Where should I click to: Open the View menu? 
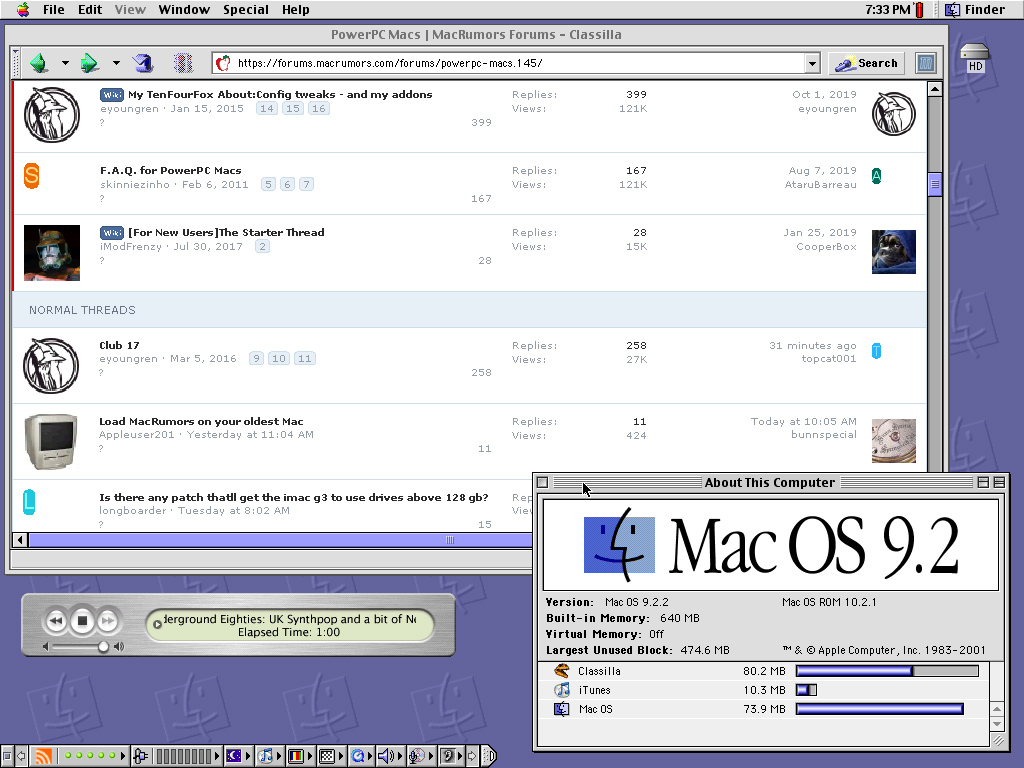(131, 9)
